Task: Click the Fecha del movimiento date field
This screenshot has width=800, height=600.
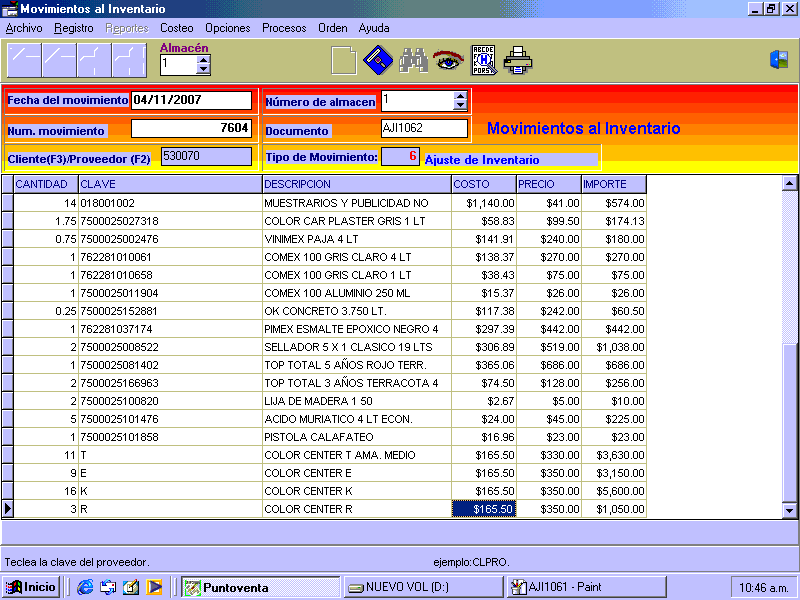Action: pyautogui.click(x=191, y=100)
